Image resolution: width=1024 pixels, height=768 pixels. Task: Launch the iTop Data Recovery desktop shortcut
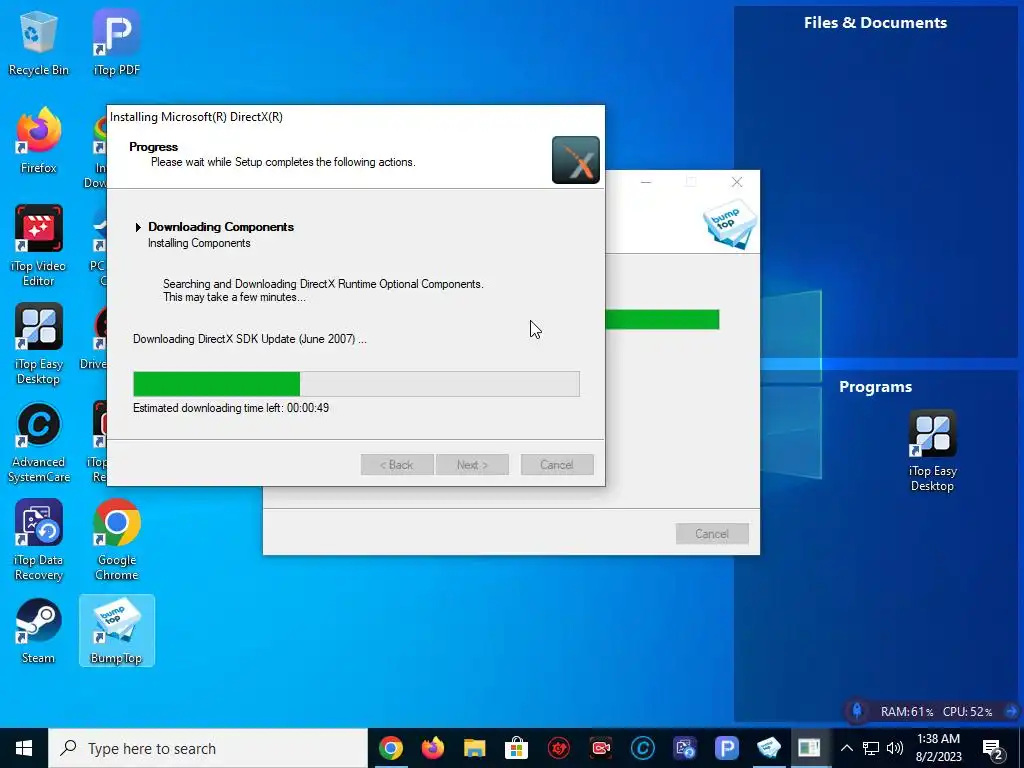click(38, 540)
